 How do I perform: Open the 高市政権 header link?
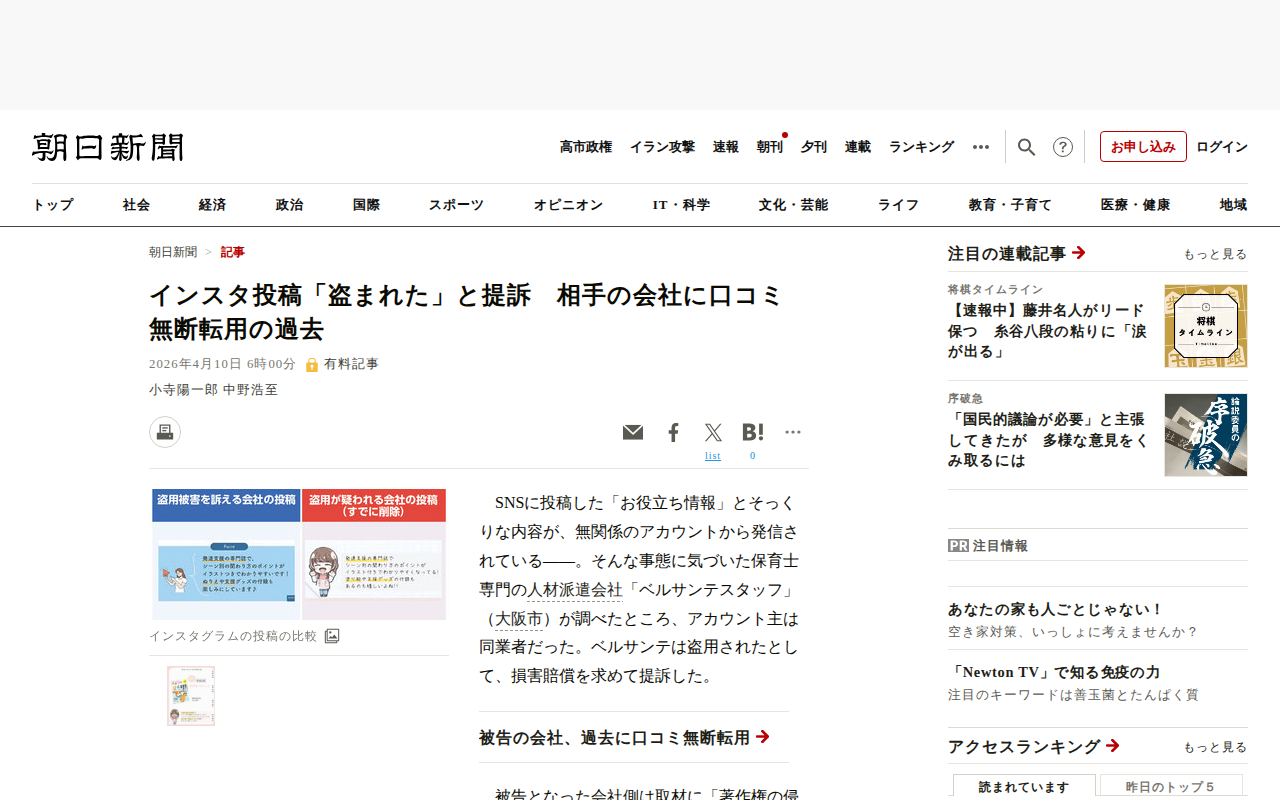click(x=586, y=147)
